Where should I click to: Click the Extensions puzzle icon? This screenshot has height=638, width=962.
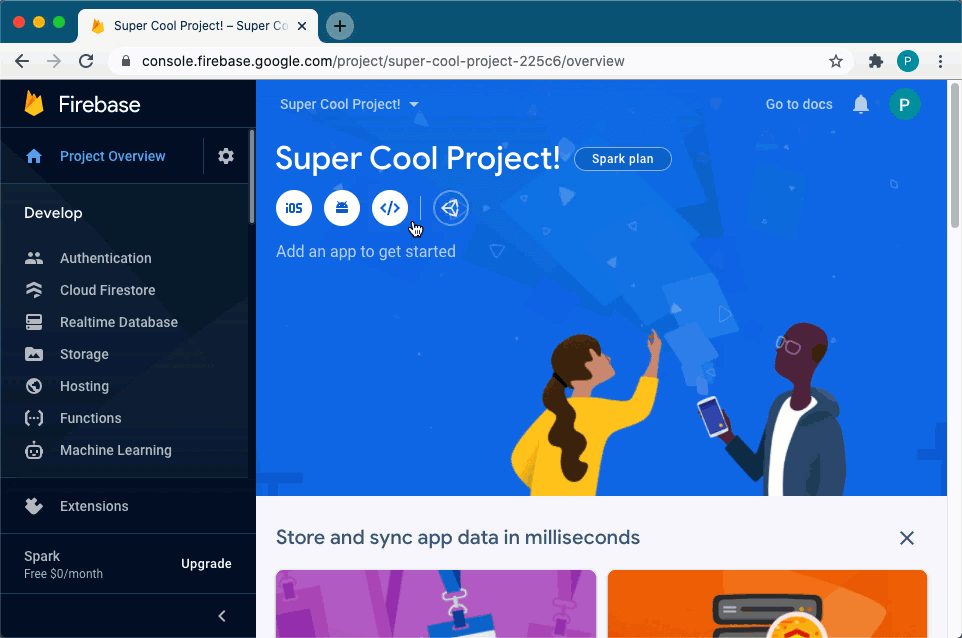point(34,506)
